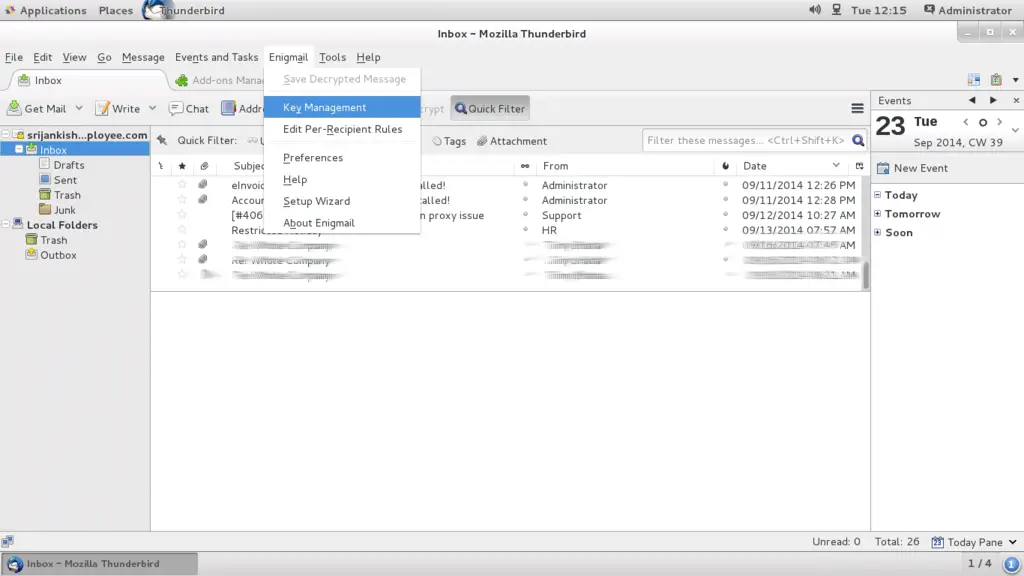
Task: Switch to calendar tab icon
Action: (x=974, y=80)
